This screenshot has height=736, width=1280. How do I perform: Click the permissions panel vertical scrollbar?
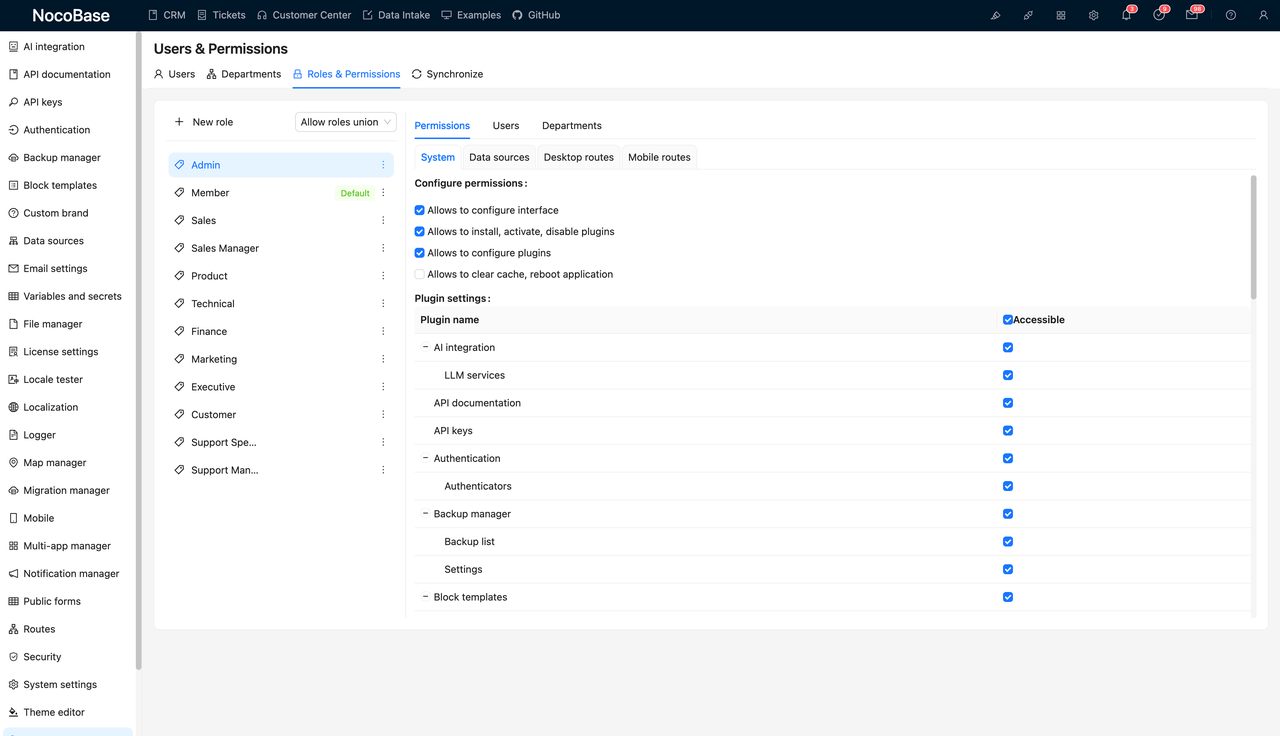[x=1253, y=237]
